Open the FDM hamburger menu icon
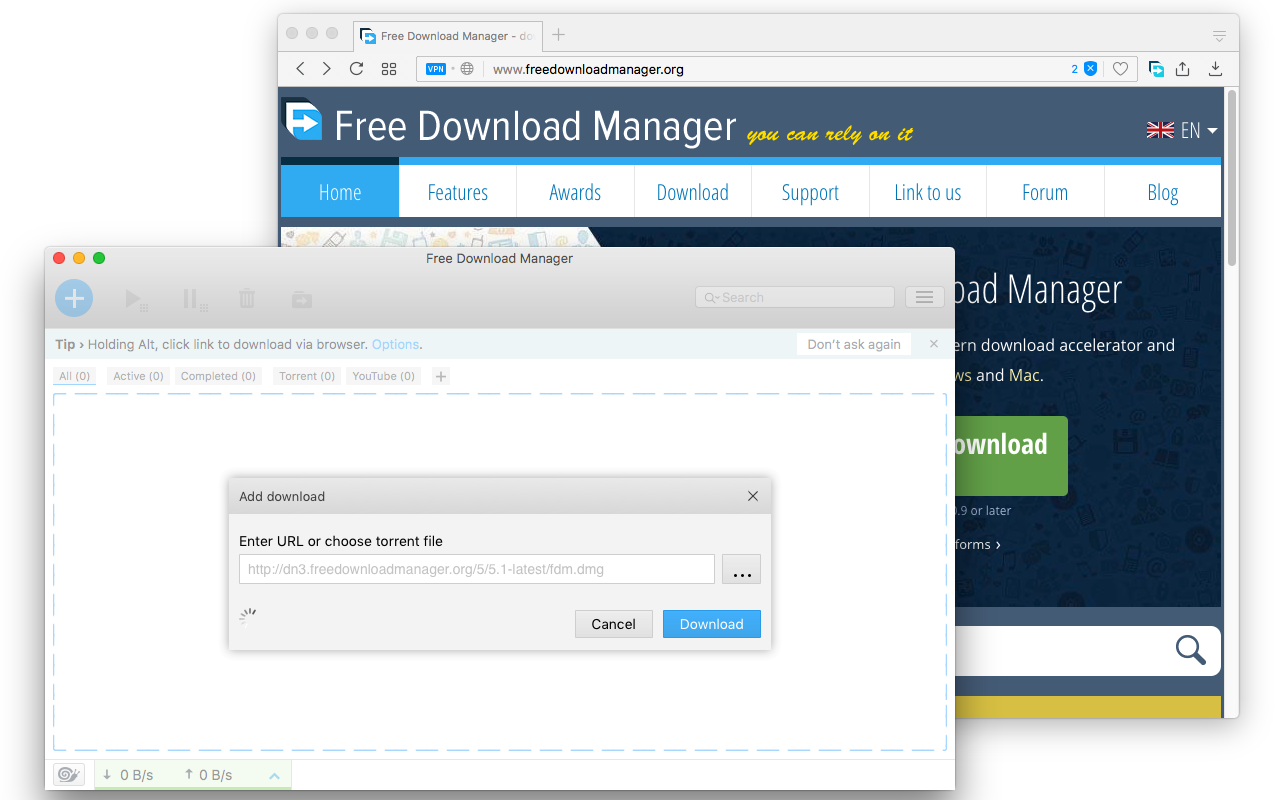Screen dimensions: 1280x800 click(924, 296)
